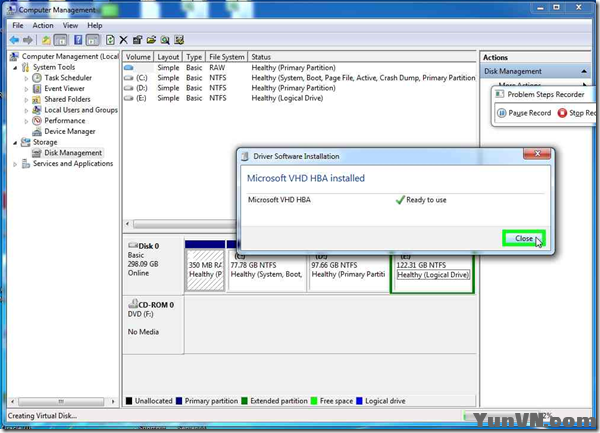Sort by the Status column header
The width and height of the screenshot is (600, 433).
pos(362,57)
